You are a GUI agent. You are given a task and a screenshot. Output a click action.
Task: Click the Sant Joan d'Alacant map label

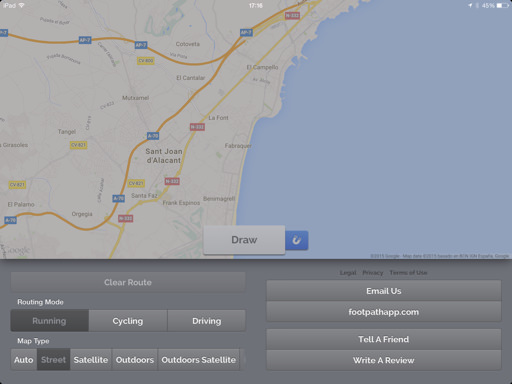tap(164, 156)
